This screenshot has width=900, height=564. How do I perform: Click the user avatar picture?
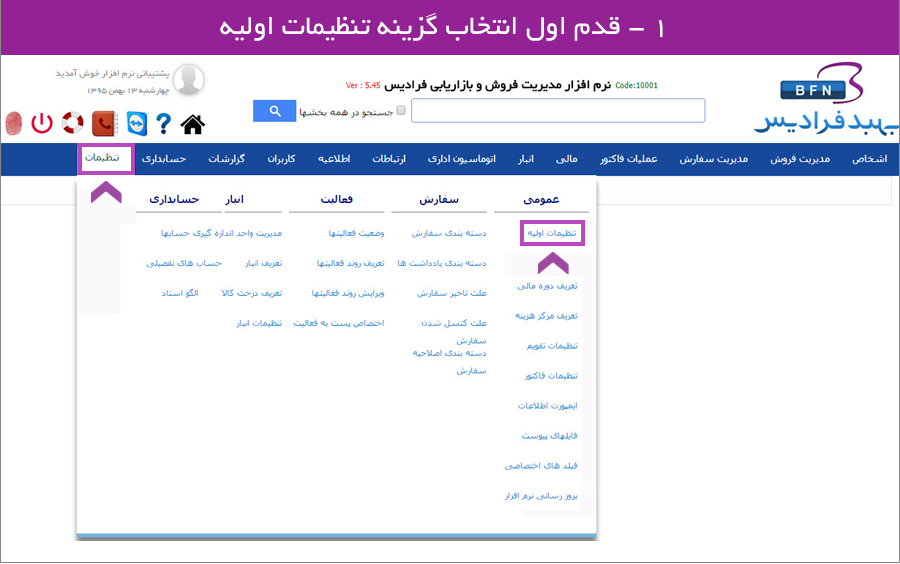coord(189,80)
